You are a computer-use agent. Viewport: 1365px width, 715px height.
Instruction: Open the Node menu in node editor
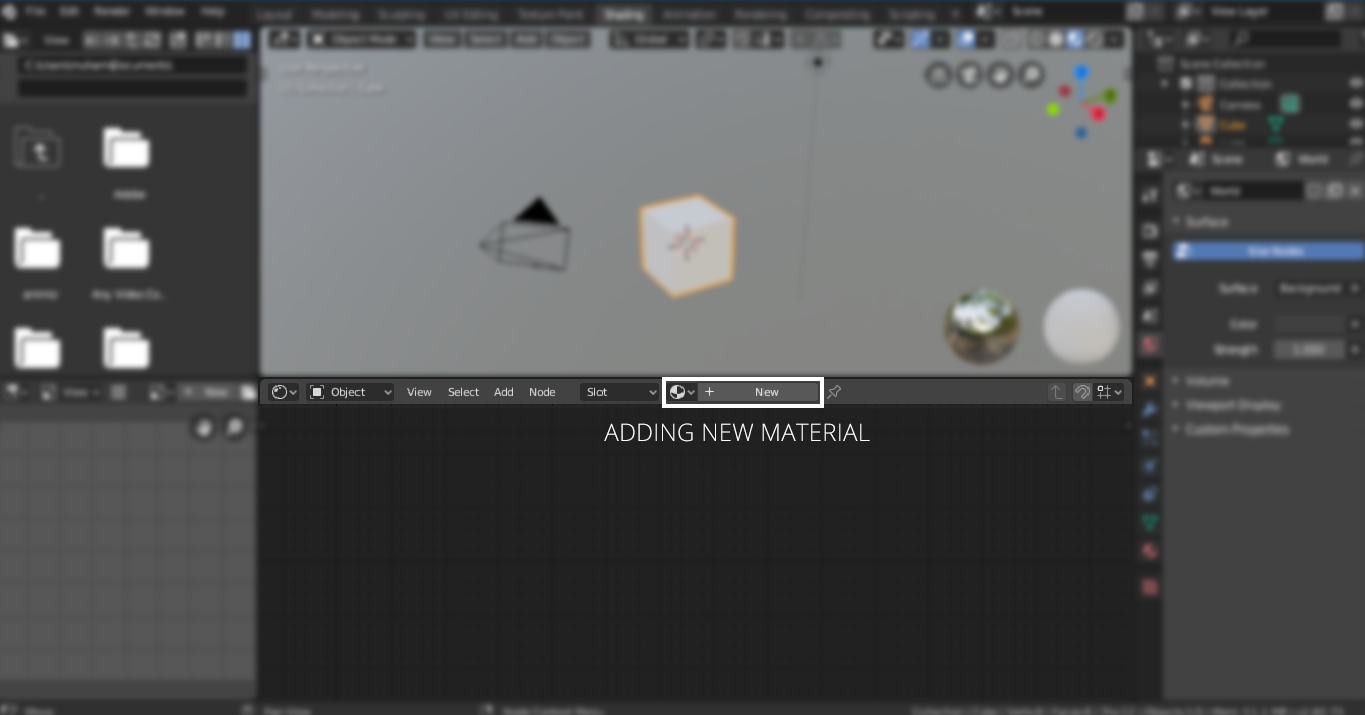click(x=542, y=392)
